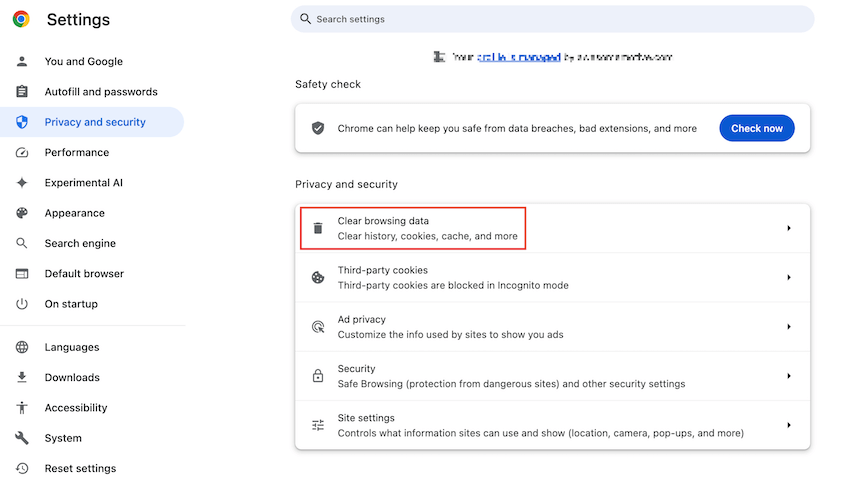Open On startup settings
Viewport: 845px width, 485px height.
pos(92,304)
